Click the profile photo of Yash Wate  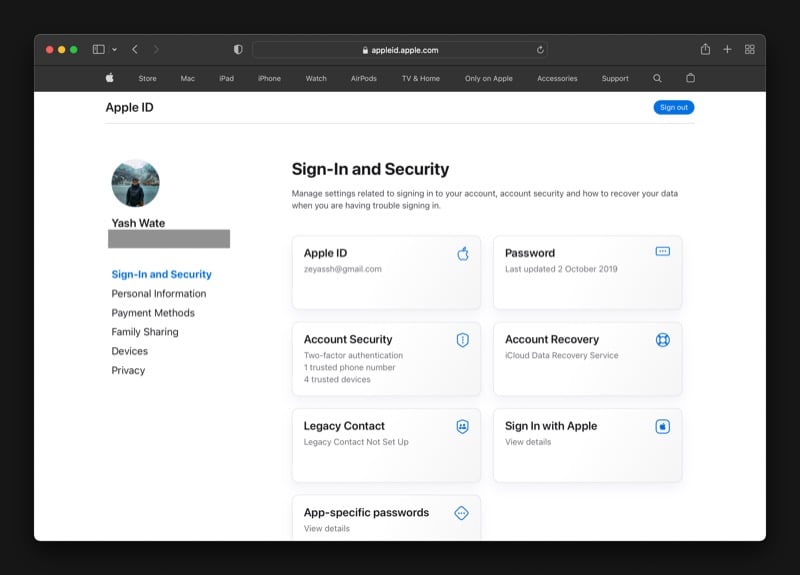(135, 183)
